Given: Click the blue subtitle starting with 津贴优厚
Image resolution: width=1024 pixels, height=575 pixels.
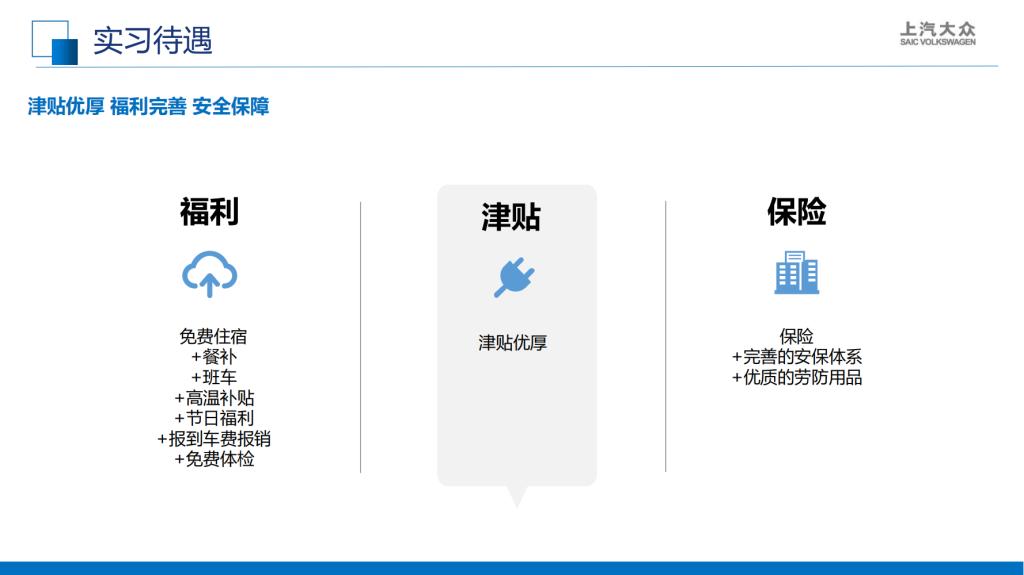Looking at the screenshot, I should click(148, 107).
